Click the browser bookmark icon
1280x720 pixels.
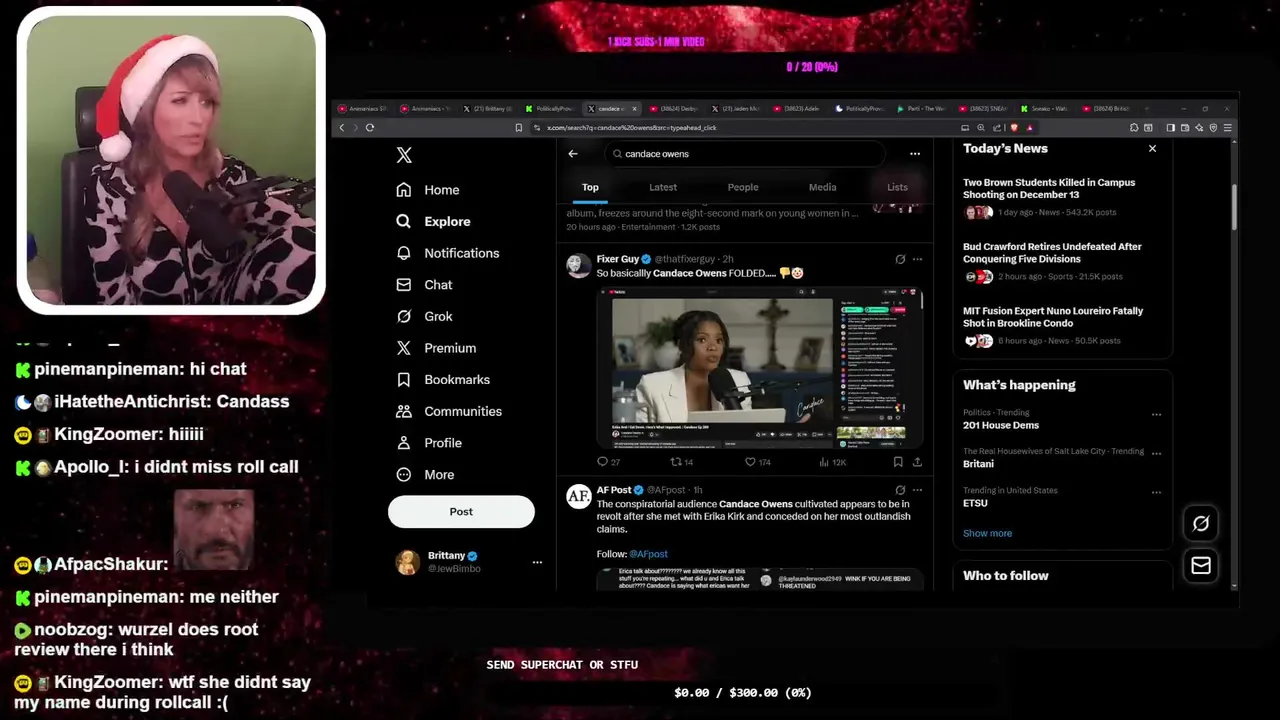click(x=518, y=128)
